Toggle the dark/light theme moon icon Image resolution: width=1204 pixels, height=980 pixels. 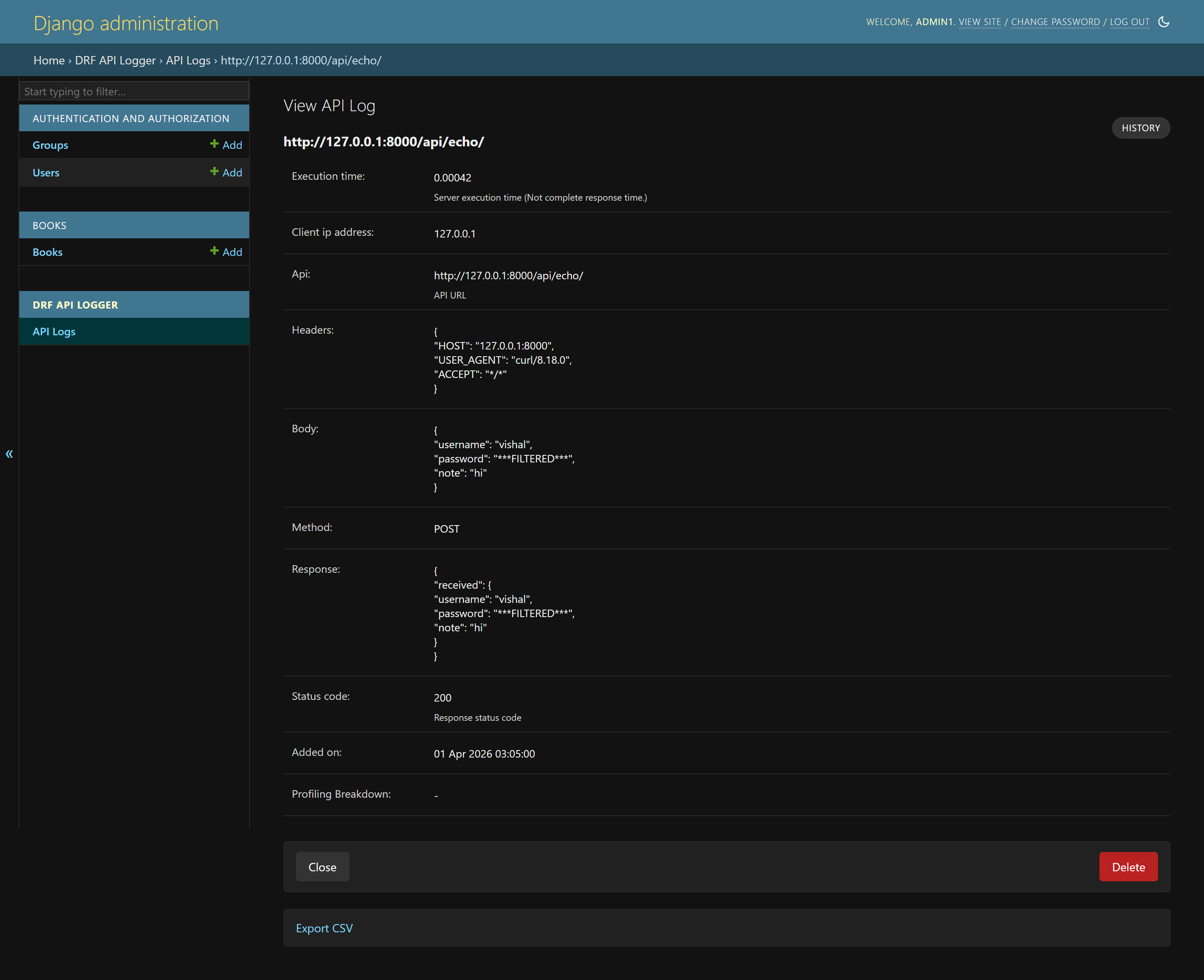(x=1163, y=22)
